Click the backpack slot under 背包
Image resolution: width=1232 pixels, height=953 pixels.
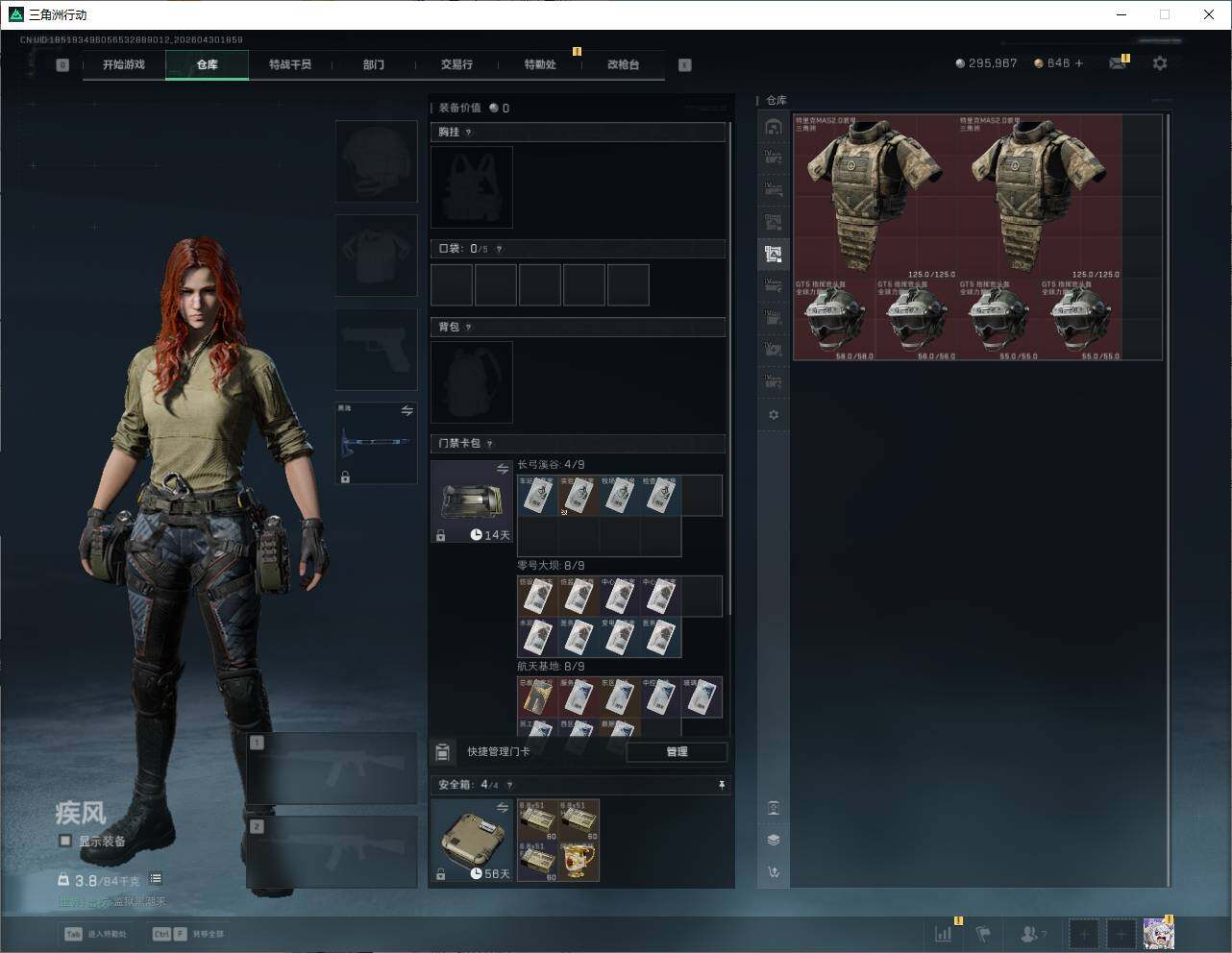[x=472, y=382]
